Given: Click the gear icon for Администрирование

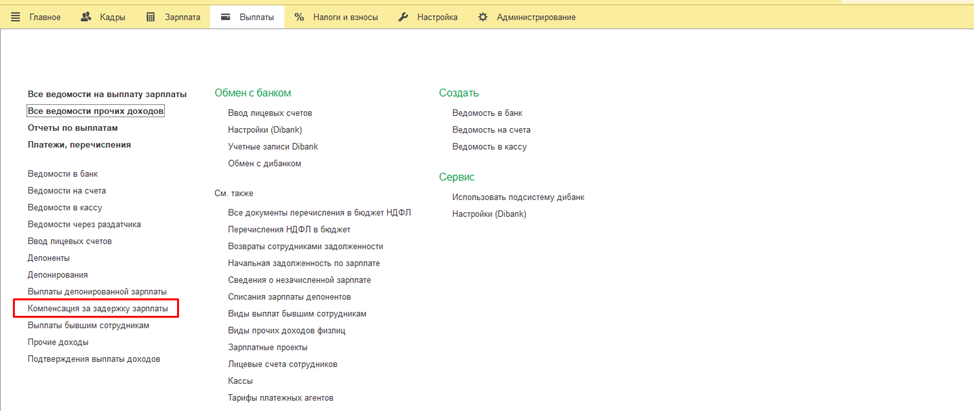Looking at the screenshot, I should (483, 17).
